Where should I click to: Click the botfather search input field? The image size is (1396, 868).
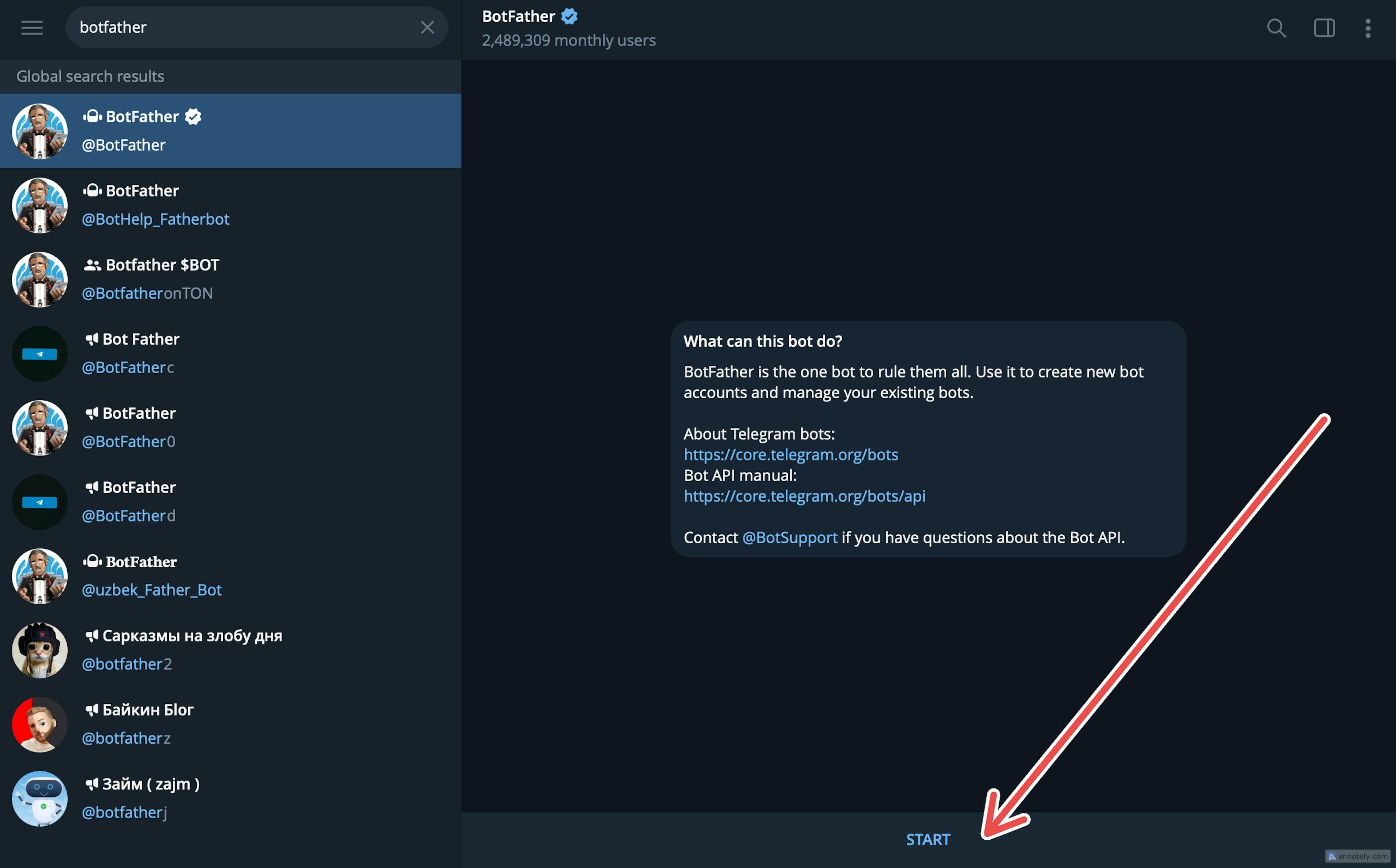pyautogui.click(x=256, y=28)
